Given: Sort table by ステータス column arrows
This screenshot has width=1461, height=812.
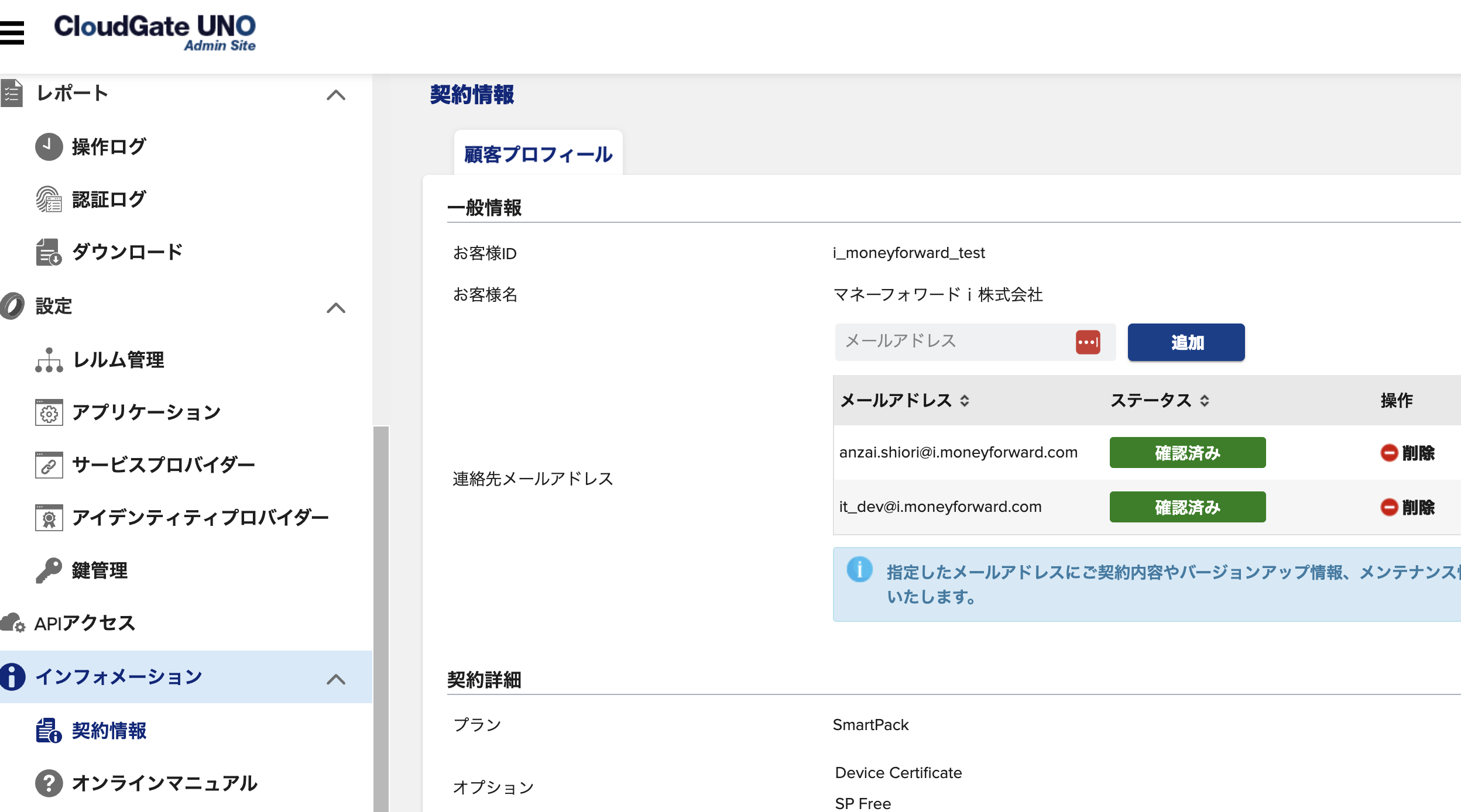Looking at the screenshot, I should [1205, 401].
